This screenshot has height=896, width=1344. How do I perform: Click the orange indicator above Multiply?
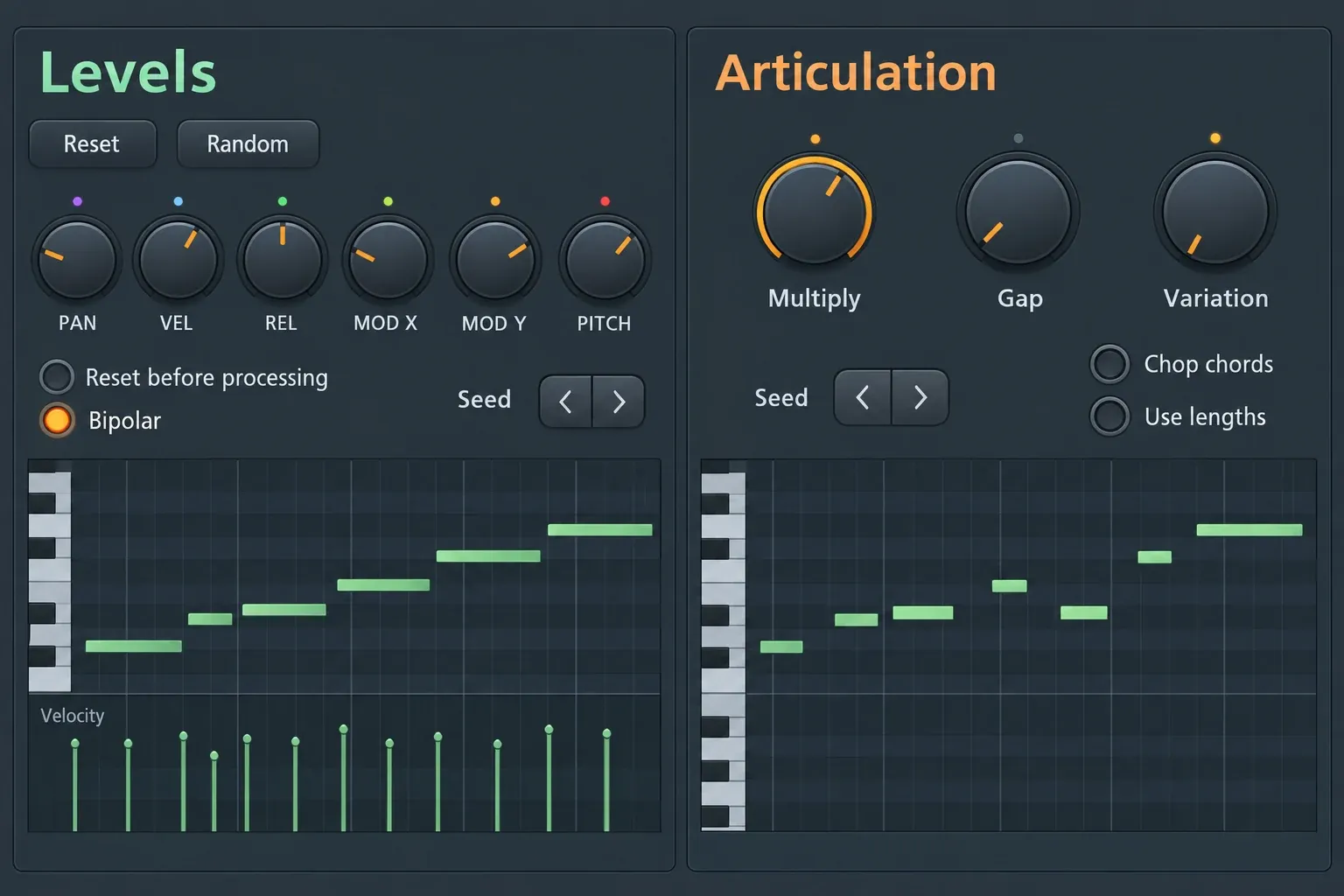(815, 139)
